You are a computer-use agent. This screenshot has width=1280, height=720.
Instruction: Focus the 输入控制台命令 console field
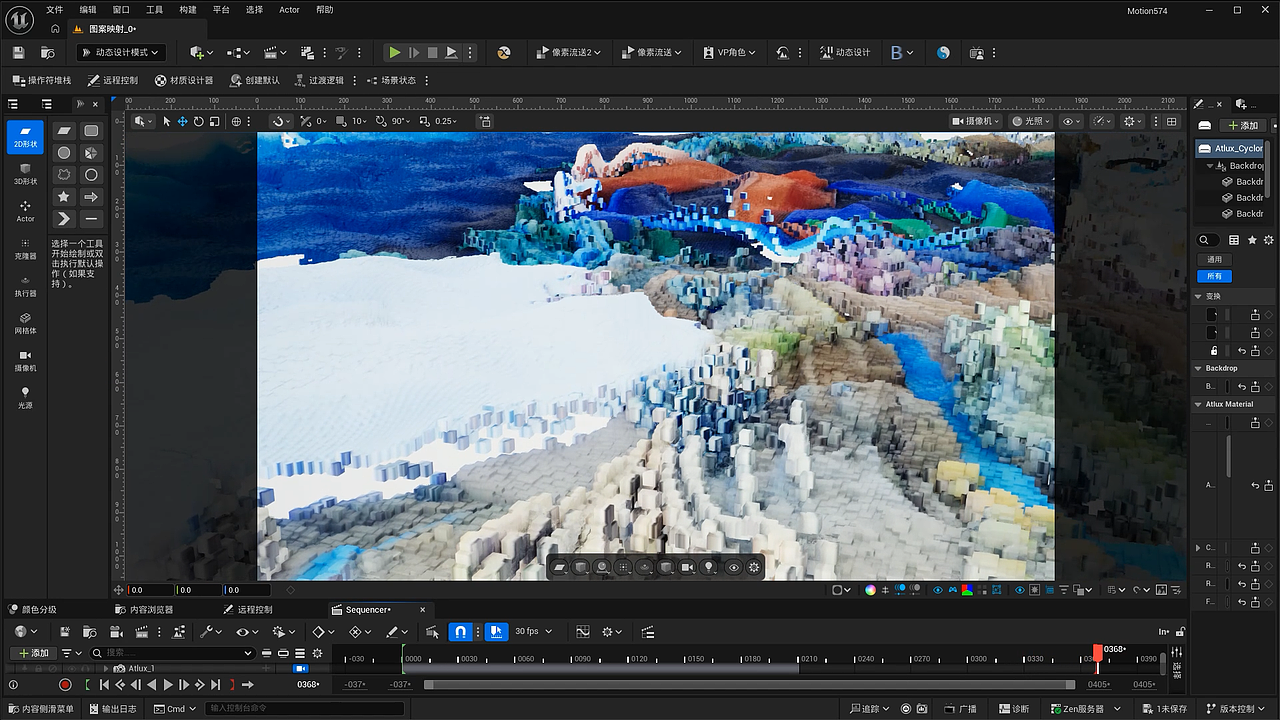click(x=304, y=709)
